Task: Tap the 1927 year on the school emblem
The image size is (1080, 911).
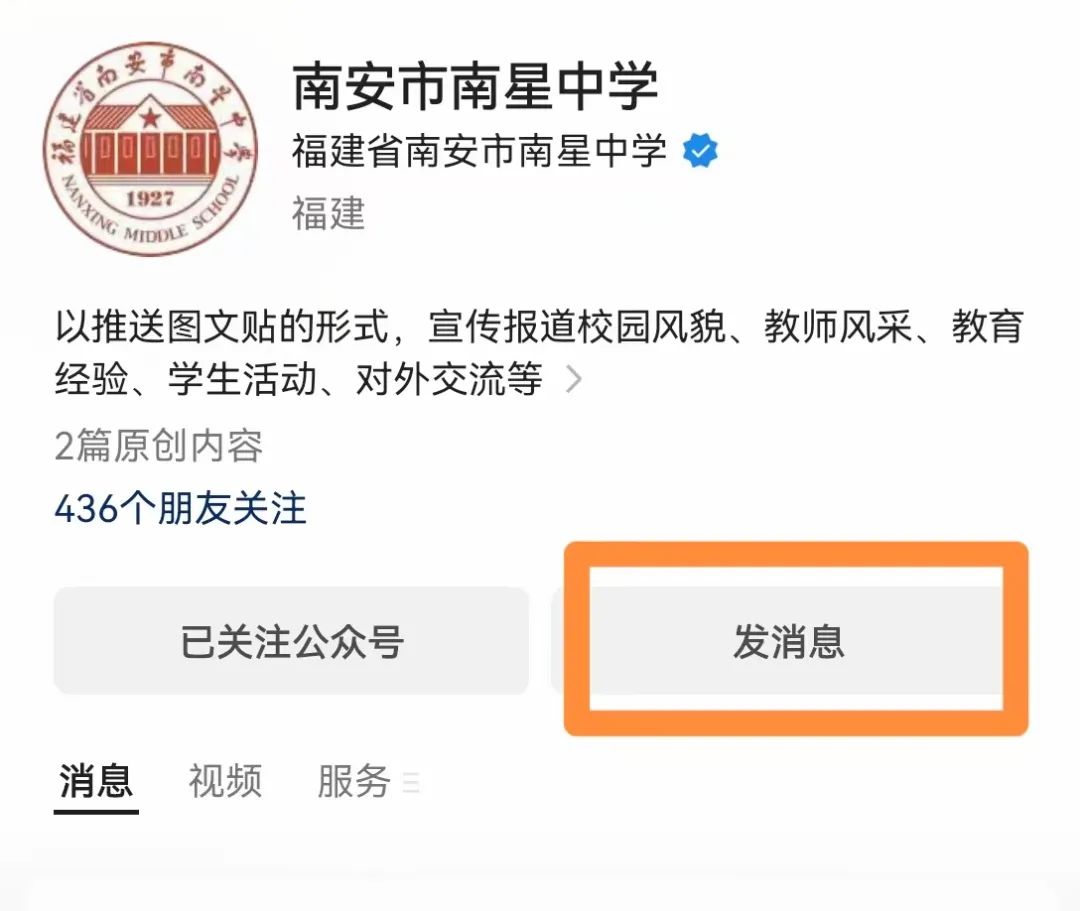Action: (149, 200)
